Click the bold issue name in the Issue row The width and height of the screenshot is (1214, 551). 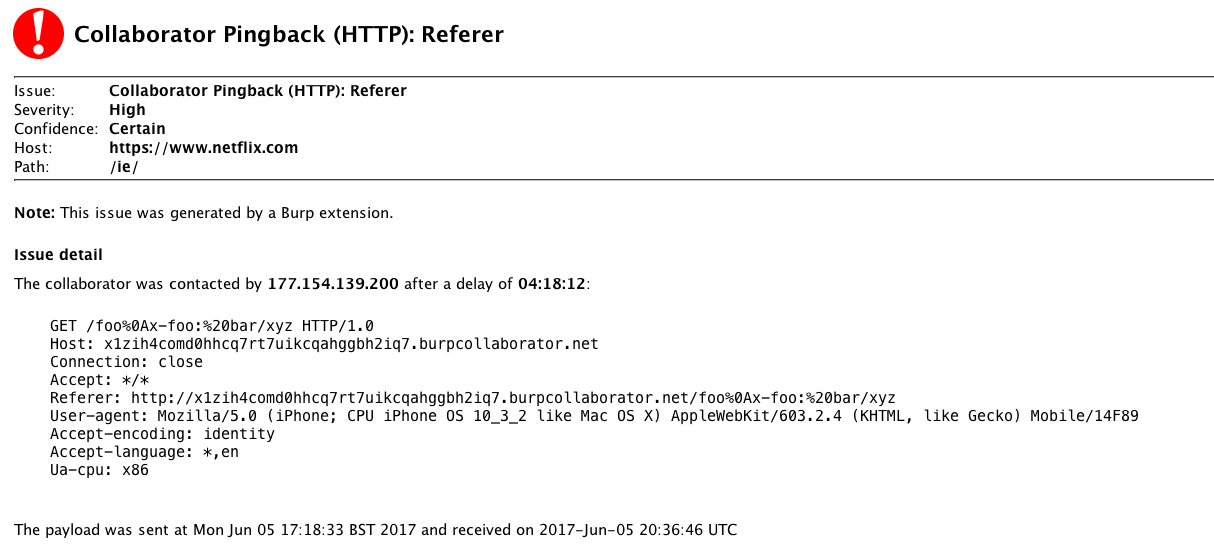(258, 91)
